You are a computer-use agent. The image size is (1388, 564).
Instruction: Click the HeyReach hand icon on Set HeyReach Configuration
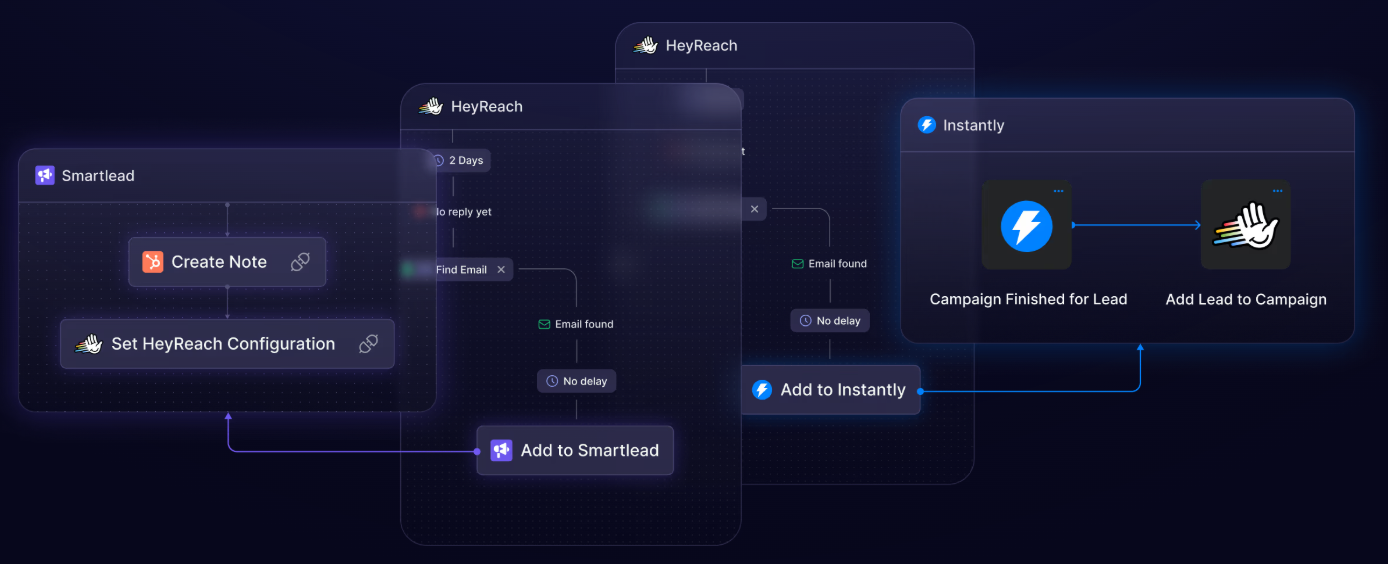tap(89, 344)
